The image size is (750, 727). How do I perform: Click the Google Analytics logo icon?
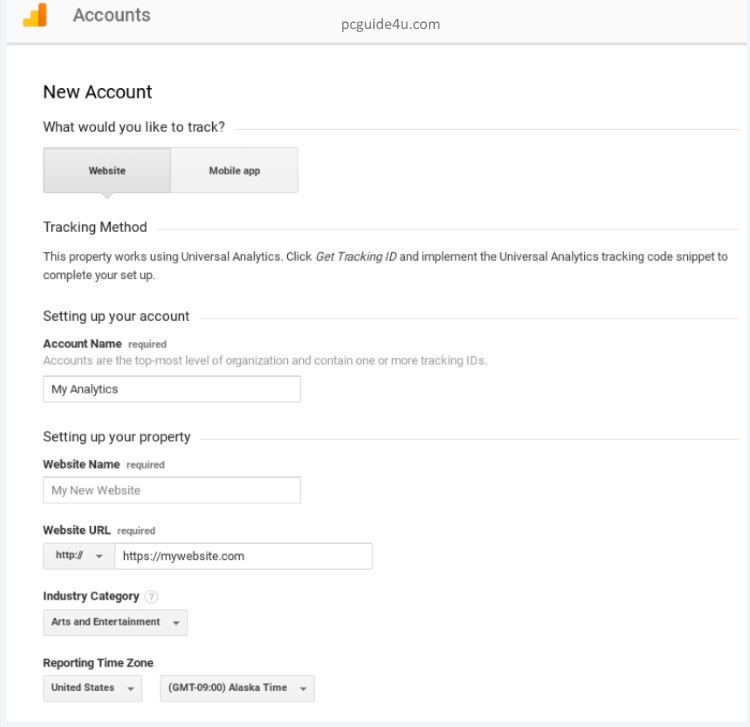click(34, 15)
